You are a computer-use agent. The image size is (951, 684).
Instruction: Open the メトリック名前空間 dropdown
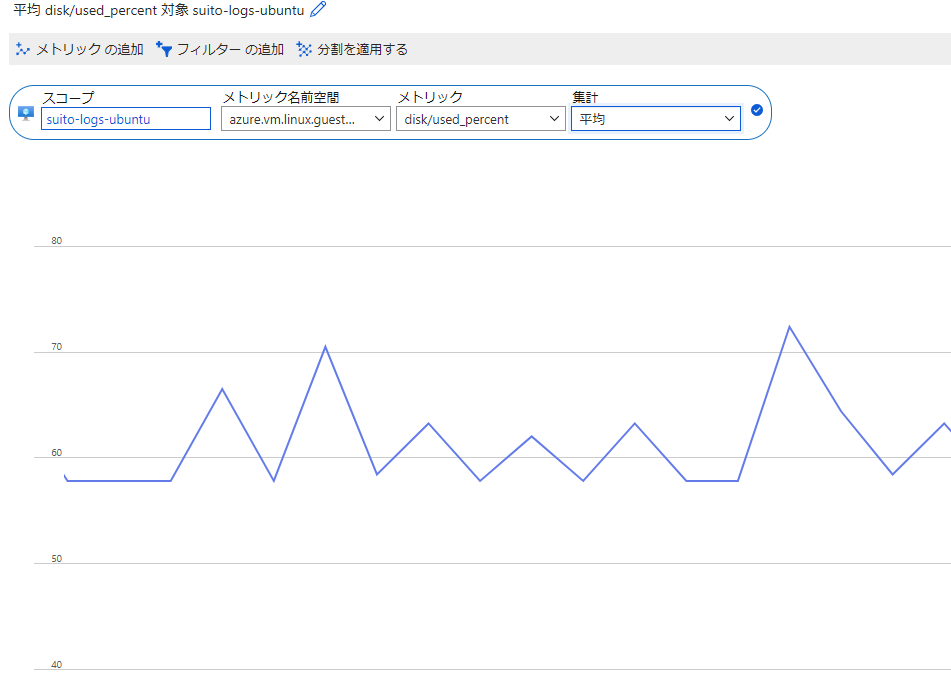coord(305,119)
